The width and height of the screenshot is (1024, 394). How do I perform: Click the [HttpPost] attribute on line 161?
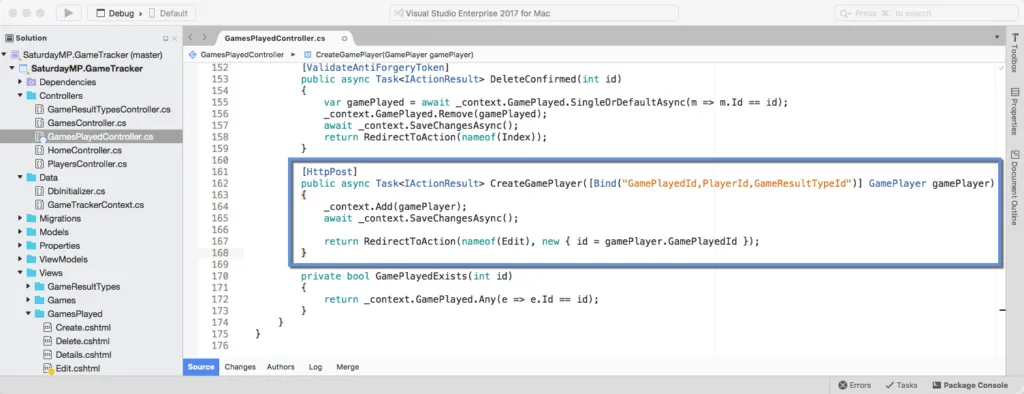329,171
